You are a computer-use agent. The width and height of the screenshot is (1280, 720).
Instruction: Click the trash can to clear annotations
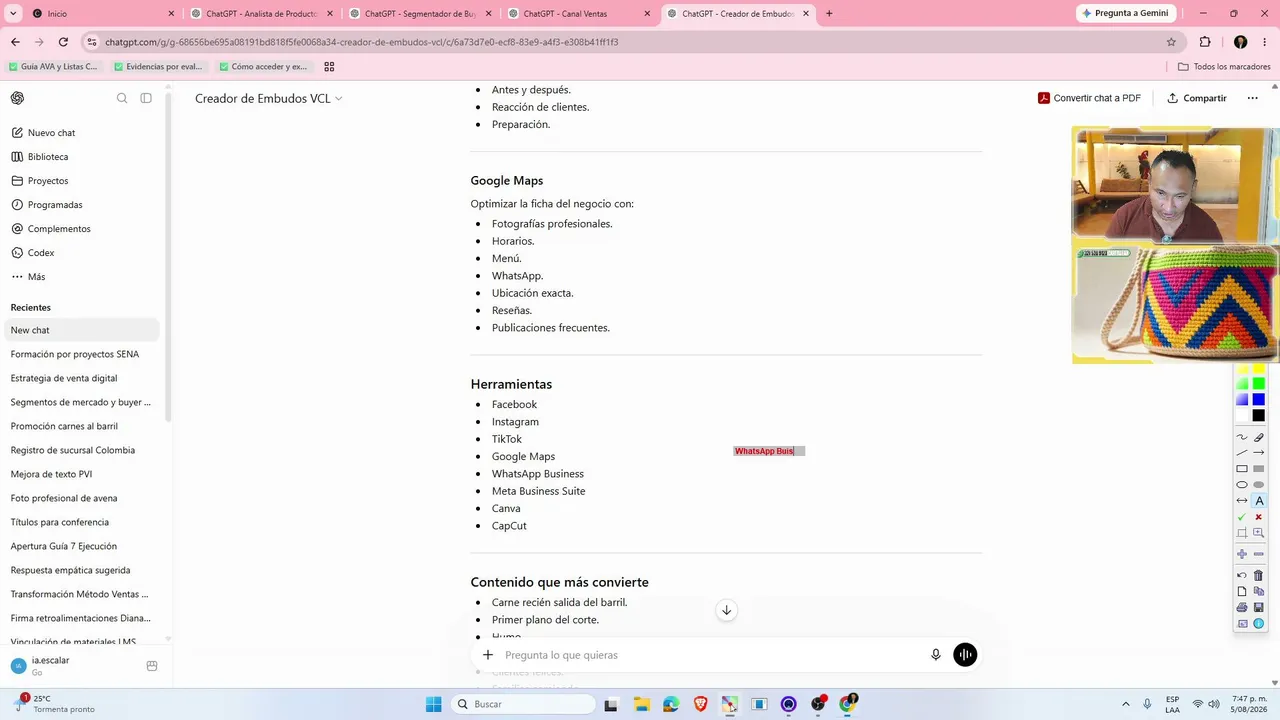[1259, 575]
